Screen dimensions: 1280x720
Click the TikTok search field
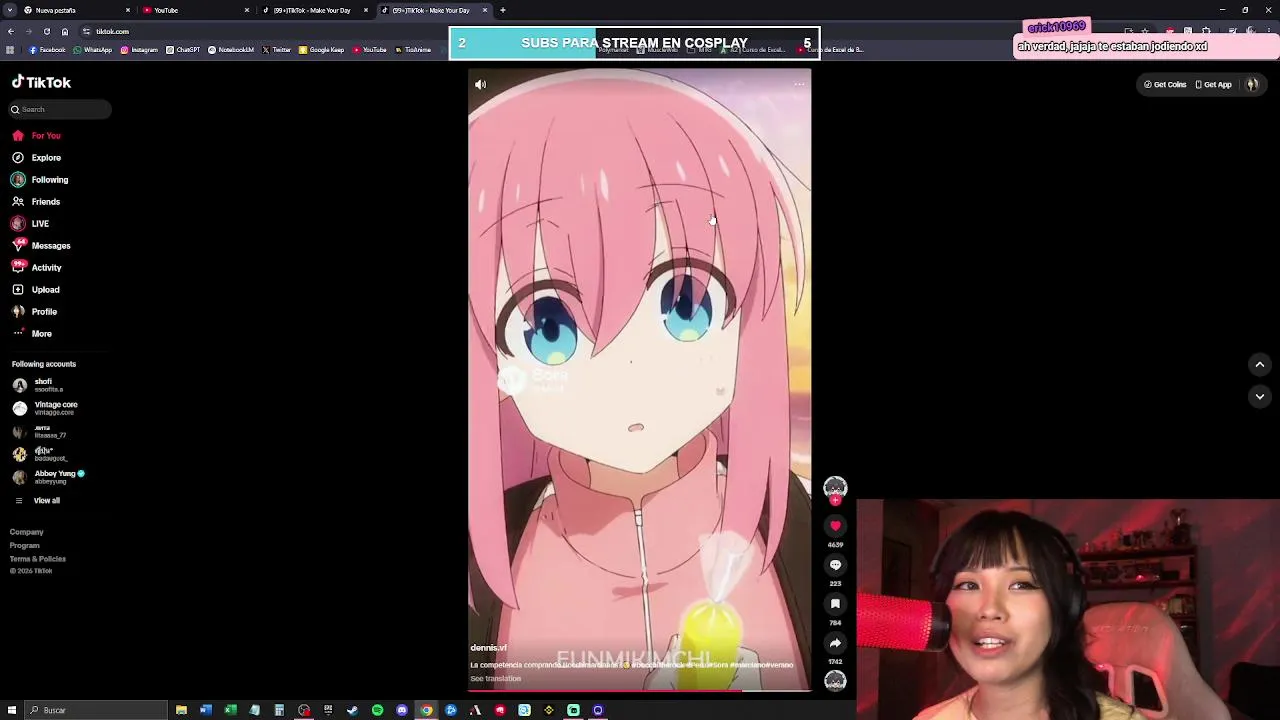click(x=60, y=109)
